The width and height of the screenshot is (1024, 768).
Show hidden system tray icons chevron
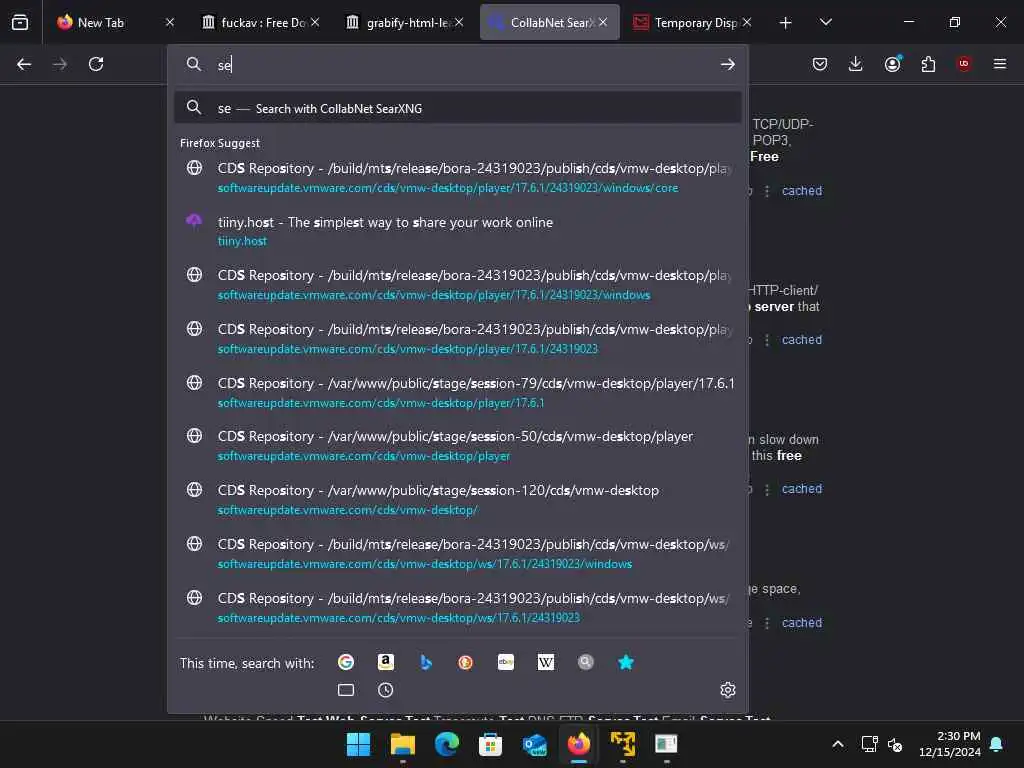click(x=838, y=744)
